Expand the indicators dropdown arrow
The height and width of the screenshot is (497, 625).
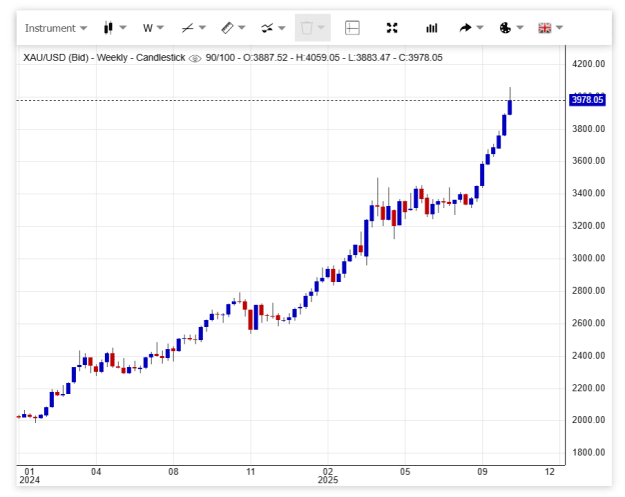(282, 28)
